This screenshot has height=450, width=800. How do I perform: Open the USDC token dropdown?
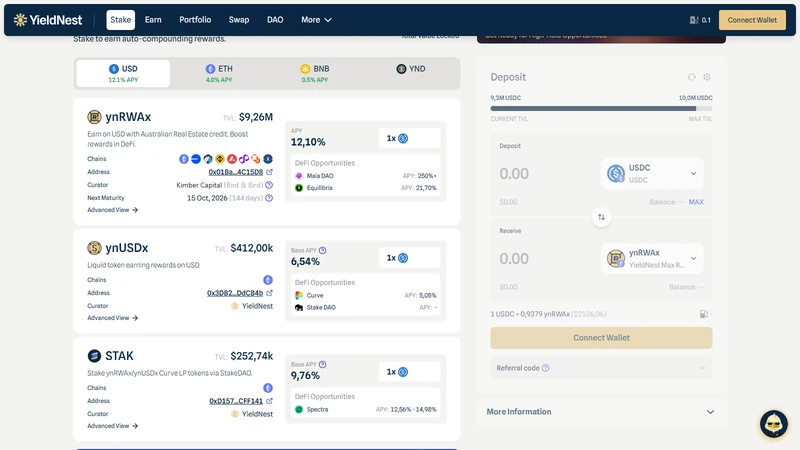click(652, 173)
